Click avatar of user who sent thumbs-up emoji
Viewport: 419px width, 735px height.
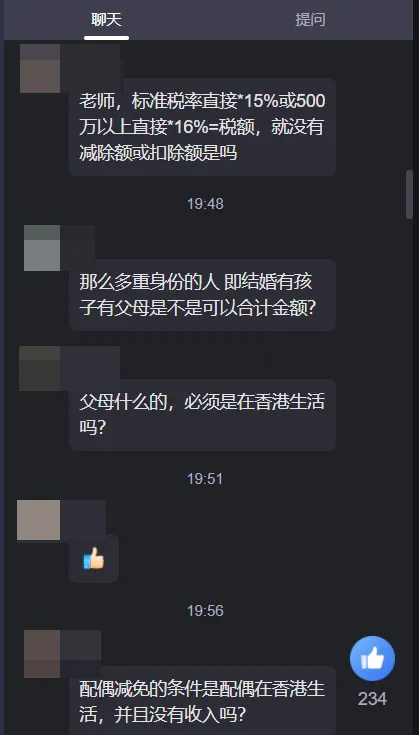click(x=38, y=520)
